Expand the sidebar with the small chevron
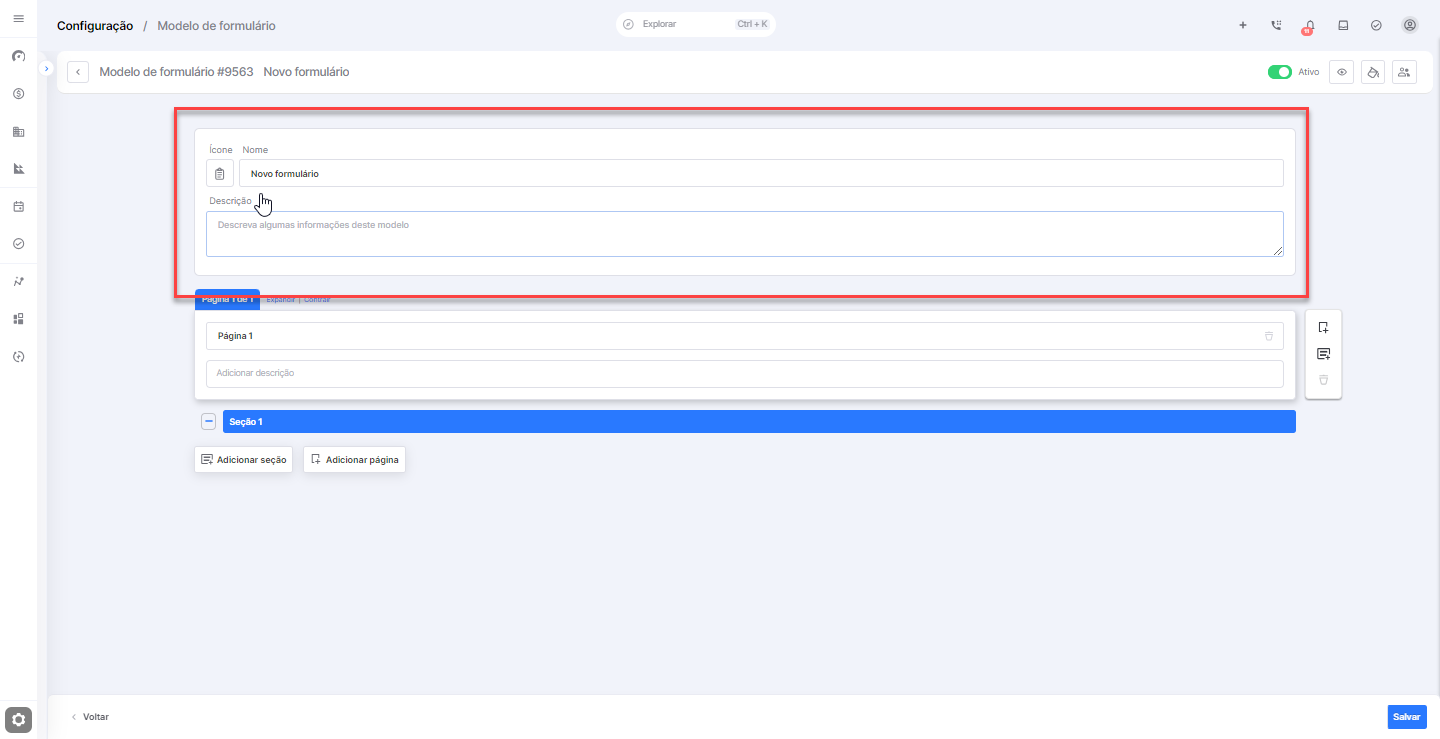 [x=46, y=68]
